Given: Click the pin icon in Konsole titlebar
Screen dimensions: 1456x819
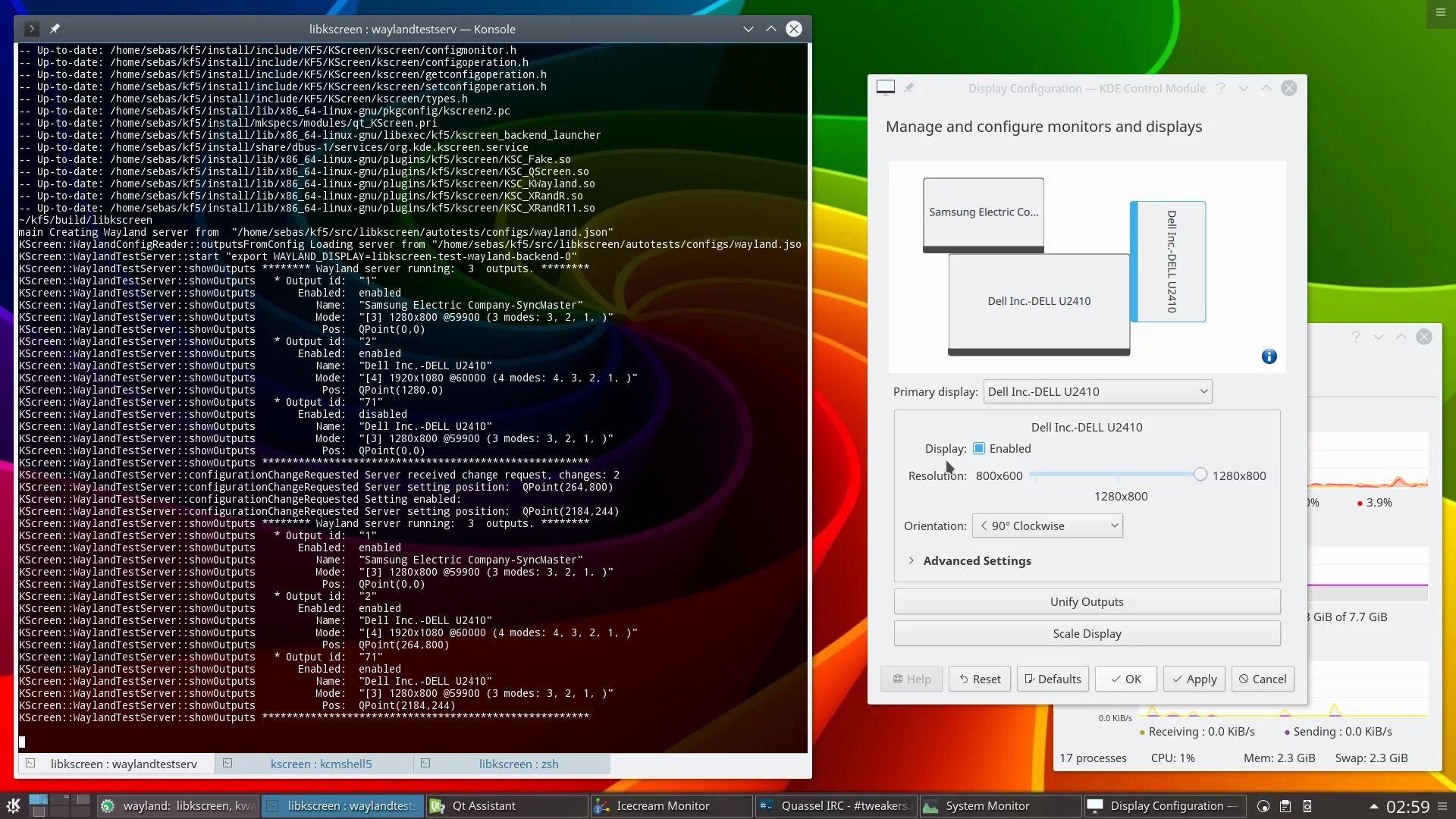Looking at the screenshot, I should pos(55,29).
